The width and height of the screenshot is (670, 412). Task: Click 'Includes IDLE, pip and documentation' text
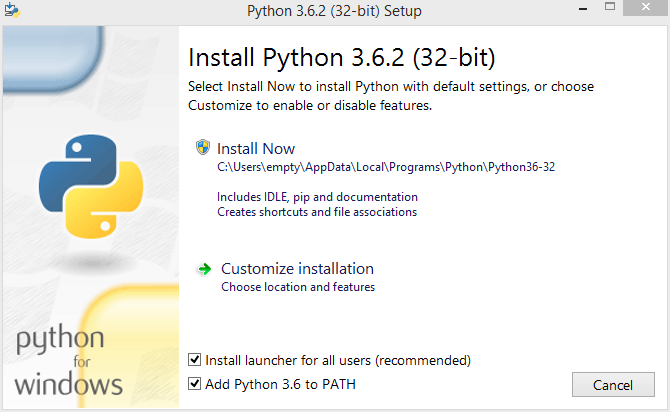[x=317, y=197]
